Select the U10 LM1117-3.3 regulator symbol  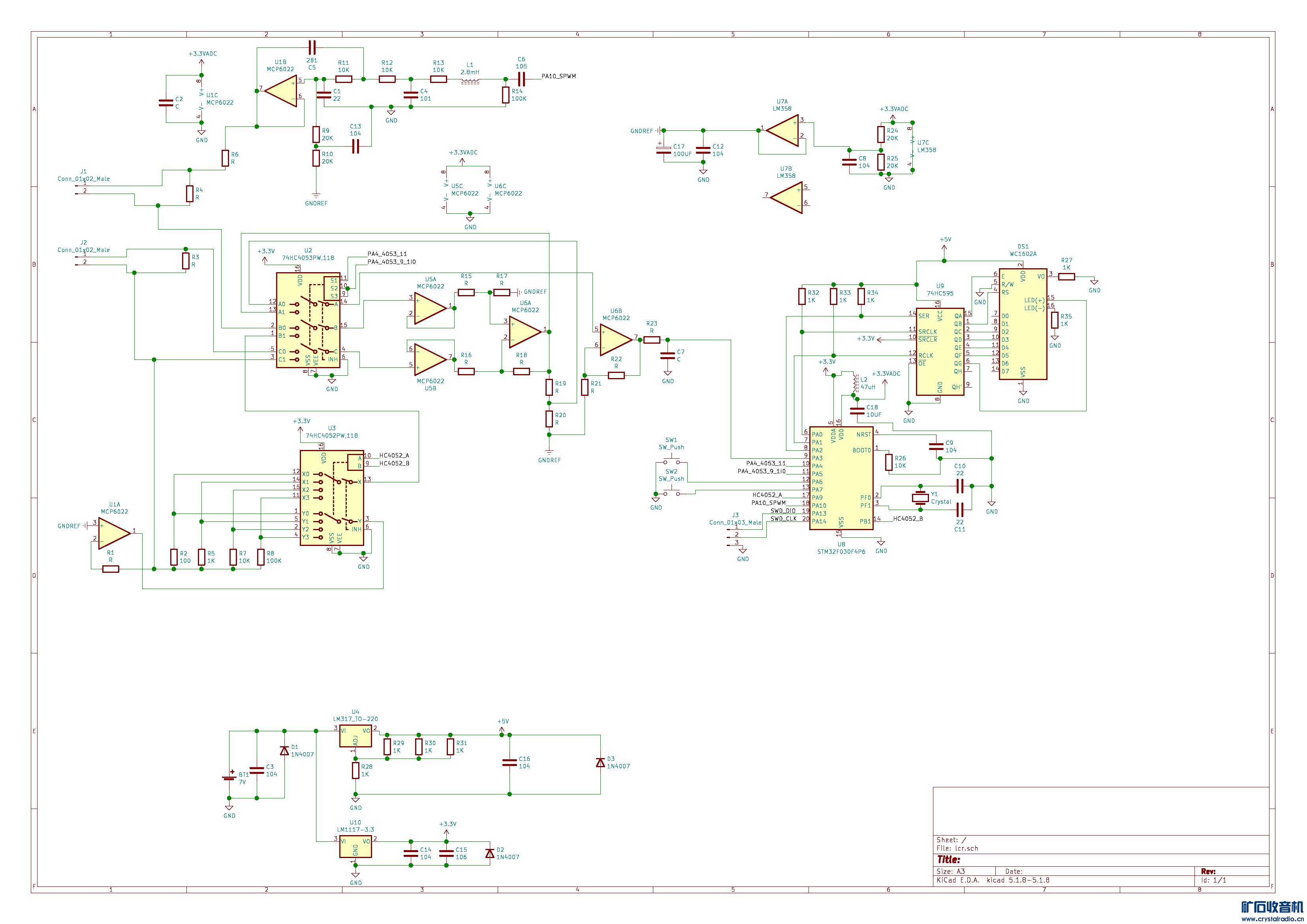pyautogui.click(x=355, y=847)
